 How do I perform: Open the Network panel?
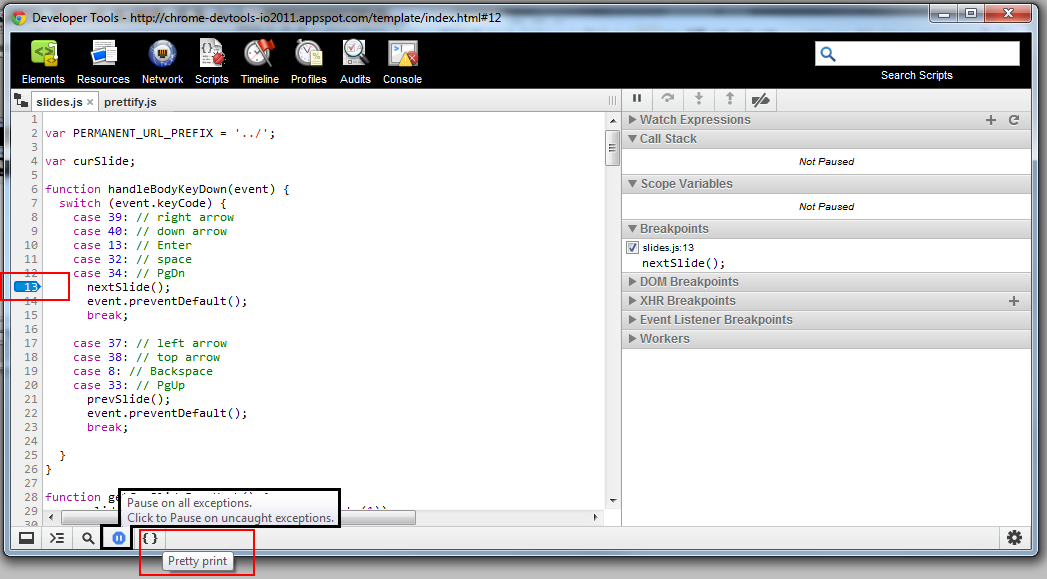(162, 62)
